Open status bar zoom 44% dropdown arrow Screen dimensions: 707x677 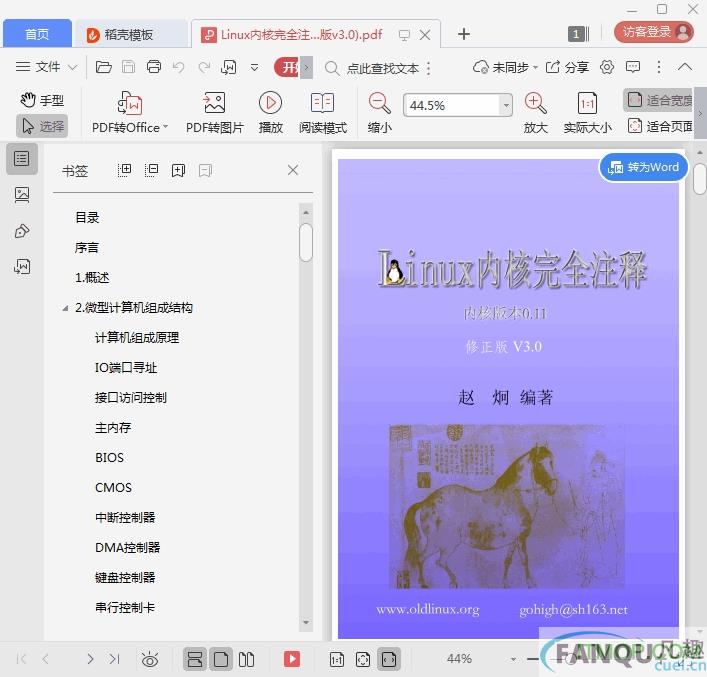(x=513, y=659)
